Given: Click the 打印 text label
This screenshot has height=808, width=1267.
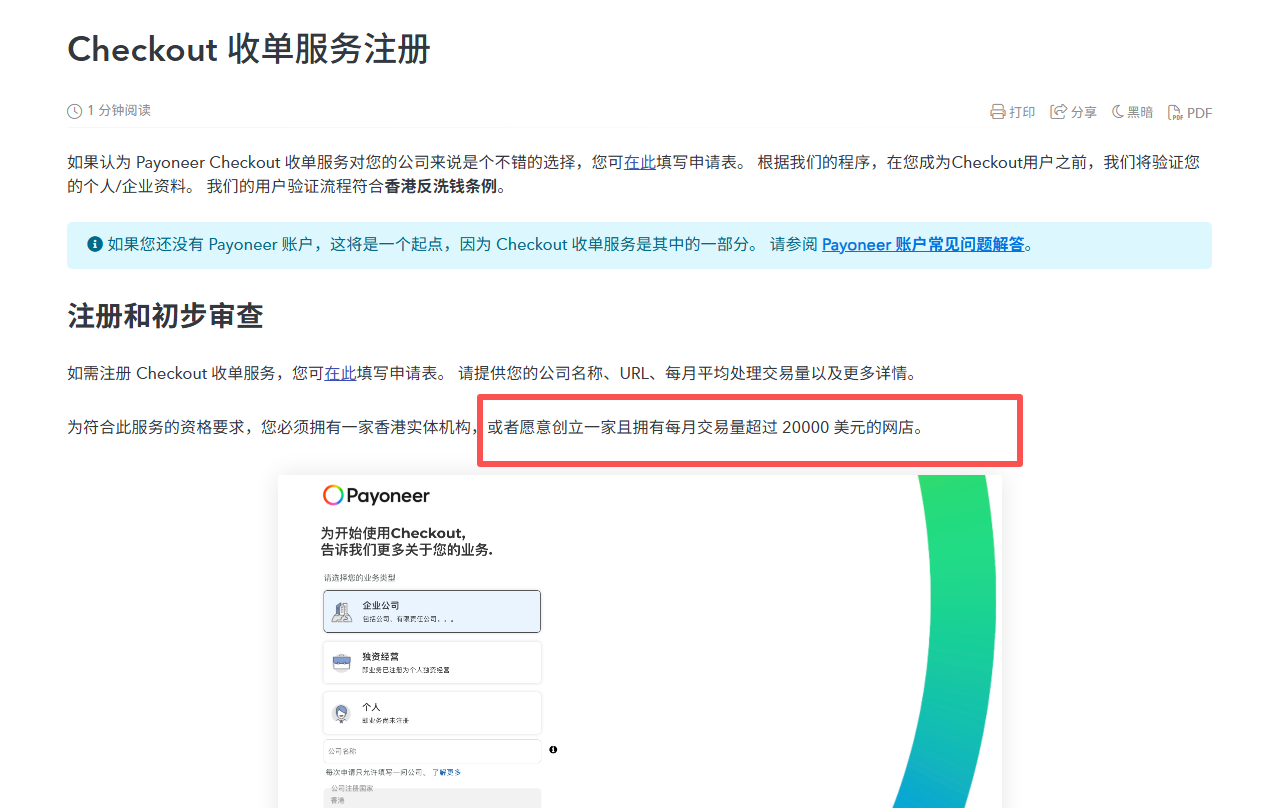Looking at the screenshot, I should [x=1022, y=112].
